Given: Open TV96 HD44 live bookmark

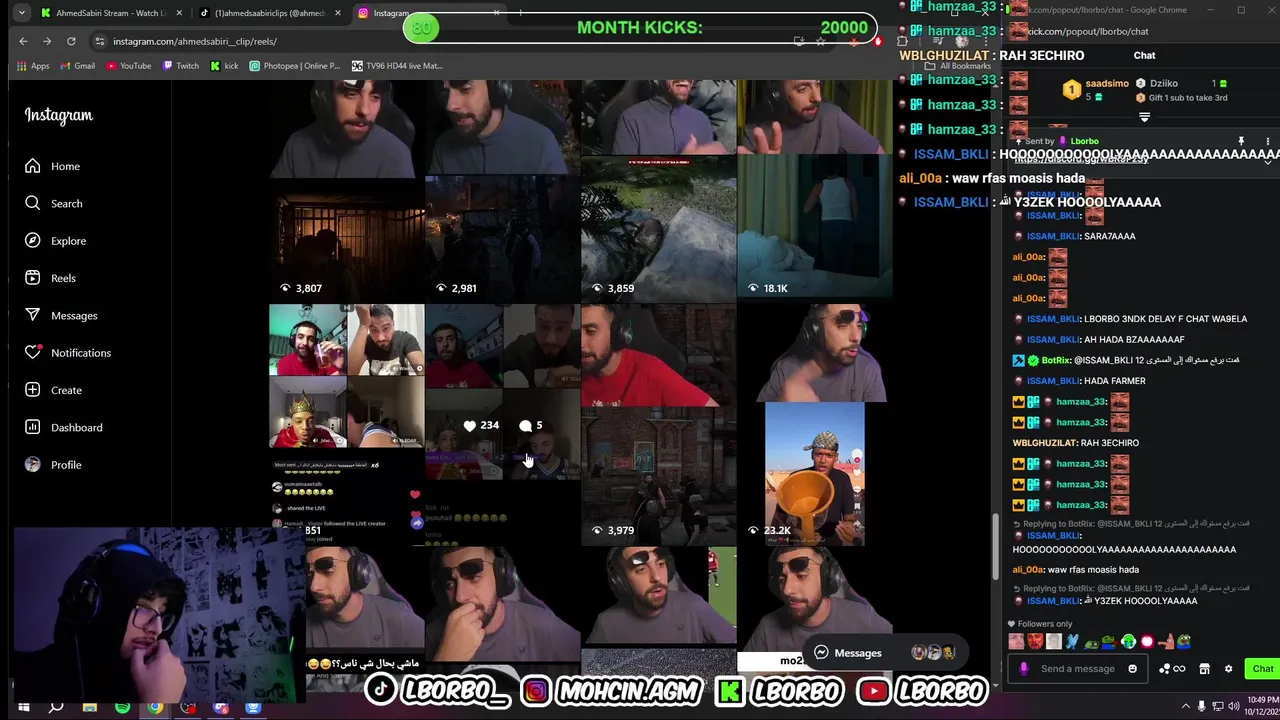Looking at the screenshot, I should click(x=397, y=66).
